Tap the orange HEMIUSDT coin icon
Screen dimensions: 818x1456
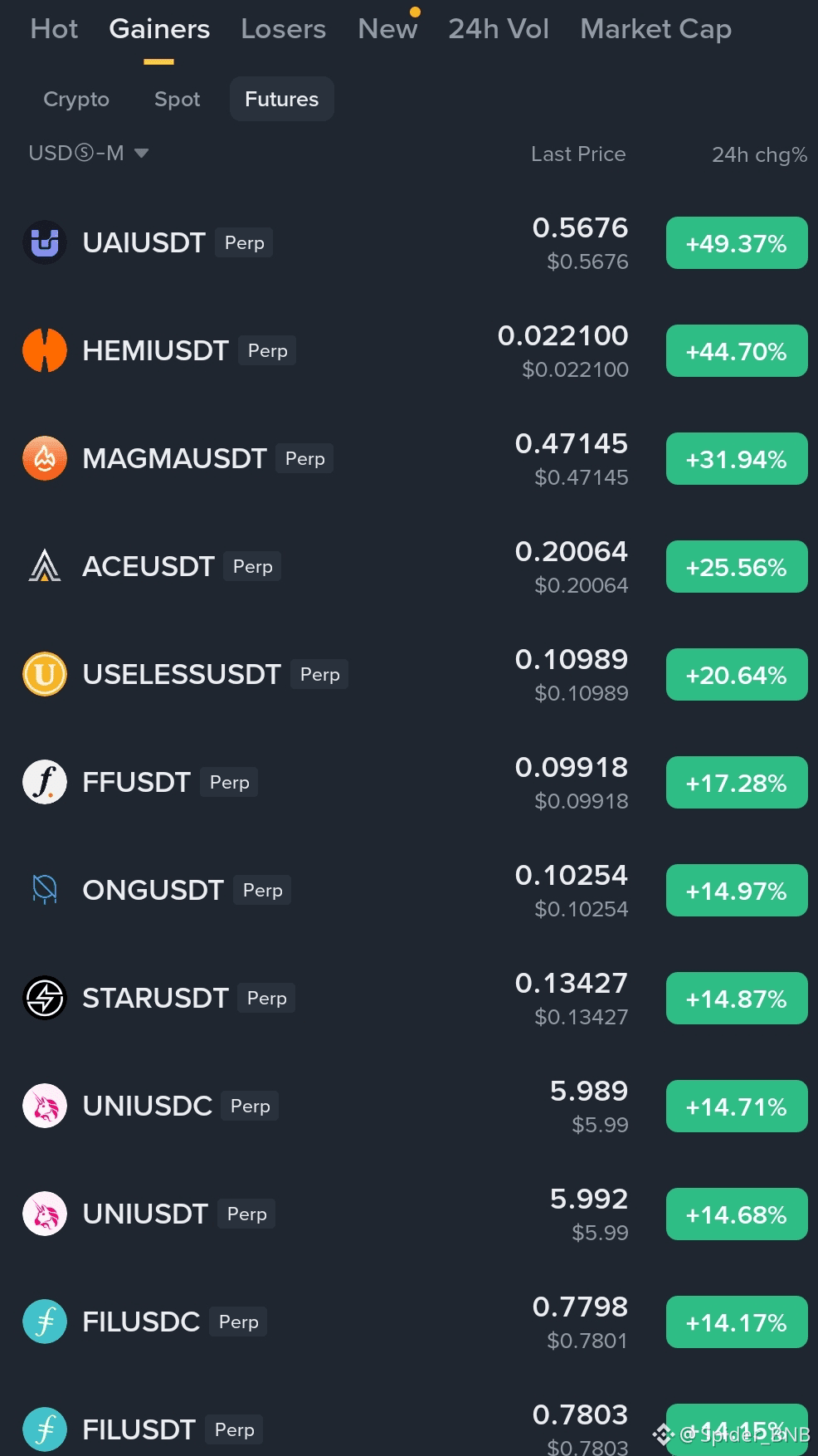coord(44,350)
